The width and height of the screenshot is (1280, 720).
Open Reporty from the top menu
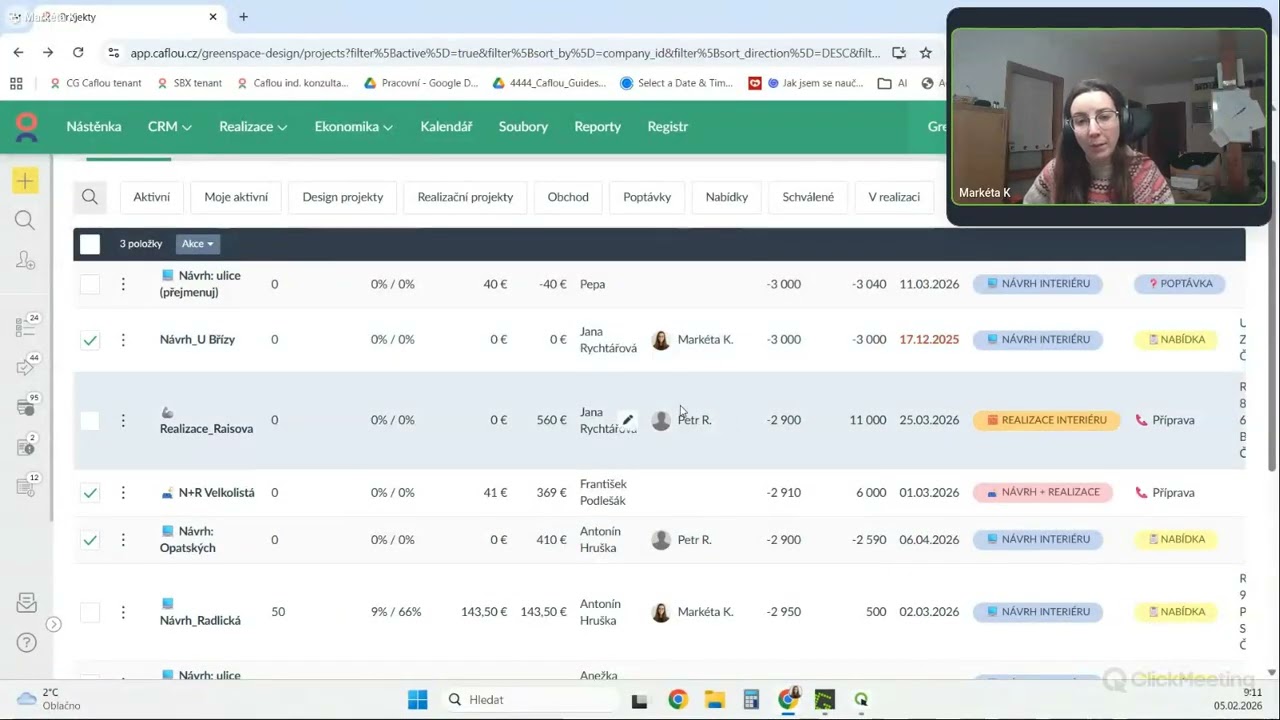(598, 126)
